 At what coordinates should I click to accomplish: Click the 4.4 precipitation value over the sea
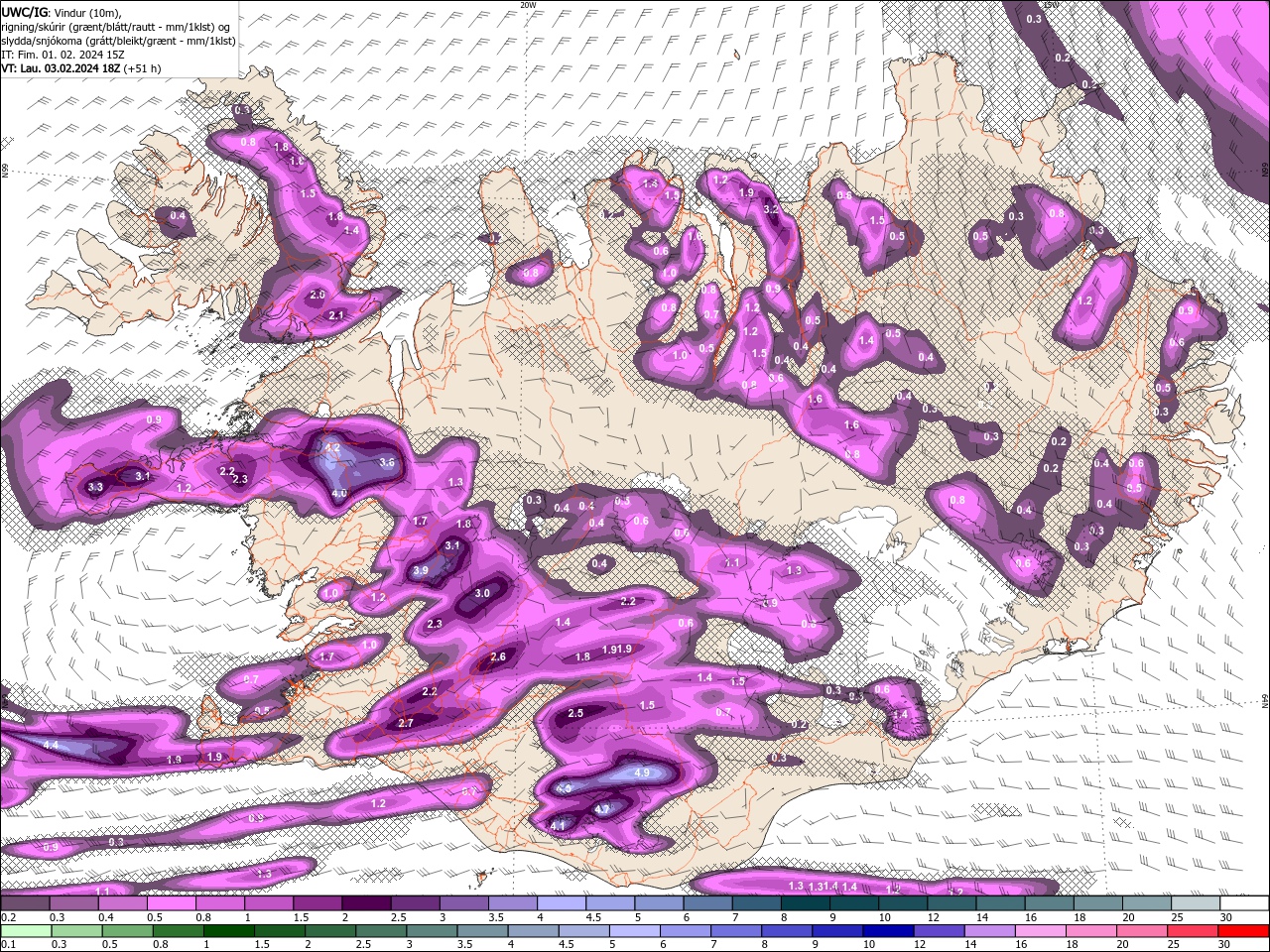click(52, 745)
